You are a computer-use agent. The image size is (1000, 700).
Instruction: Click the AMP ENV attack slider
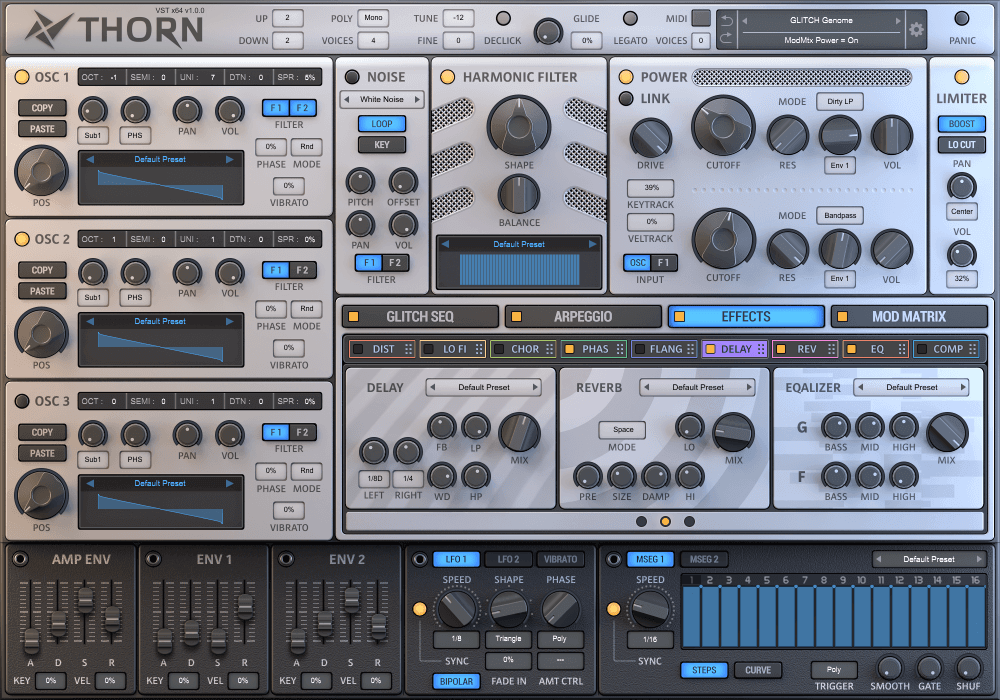coord(31,639)
